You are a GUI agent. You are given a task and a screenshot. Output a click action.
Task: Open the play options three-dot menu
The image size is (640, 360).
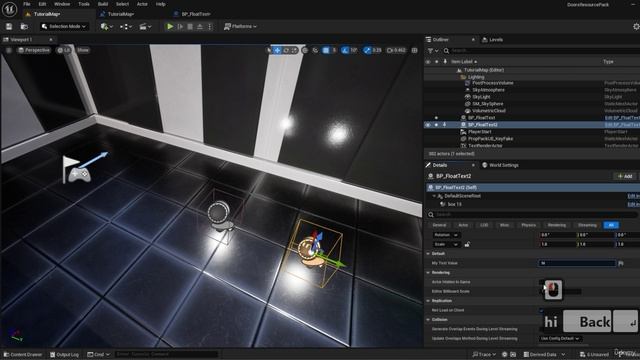(210, 27)
